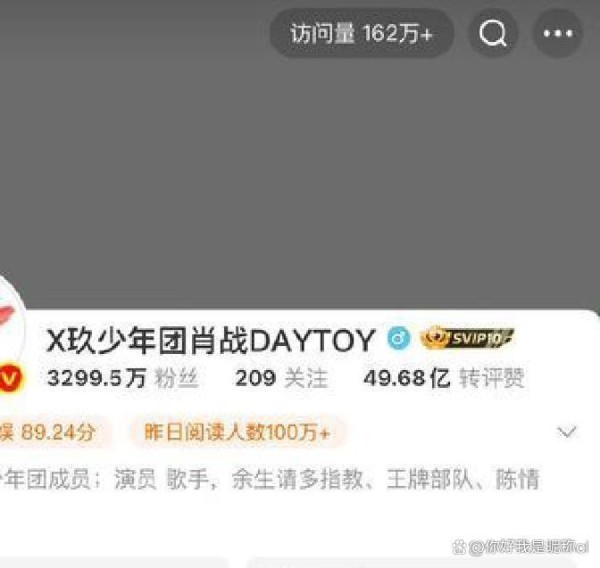Open the three-dot more options menu
Screen dimensions: 600x568
coord(558,33)
